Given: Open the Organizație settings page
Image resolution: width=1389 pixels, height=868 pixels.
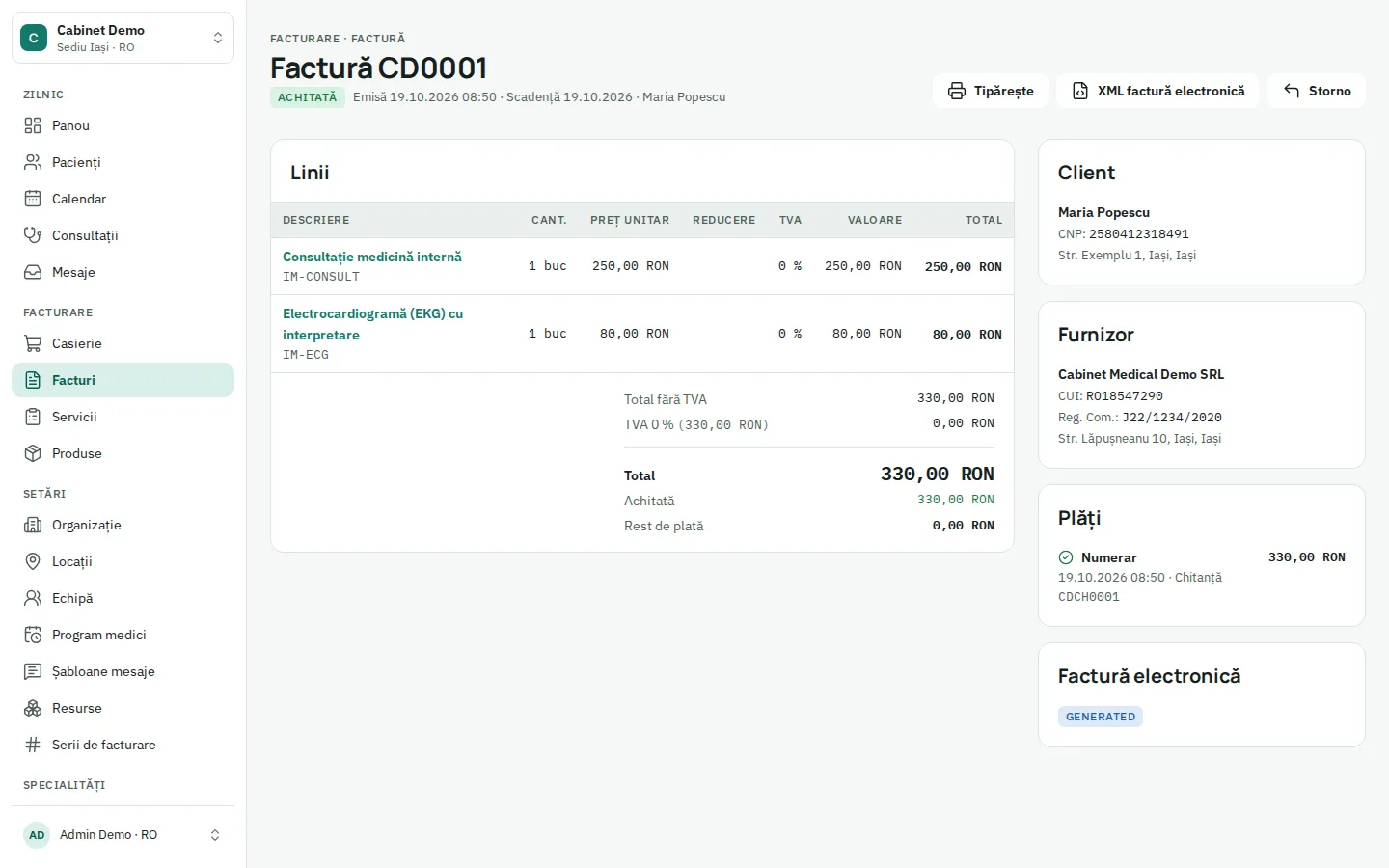Looking at the screenshot, I should pyautogui.click(x=123, y=525).
